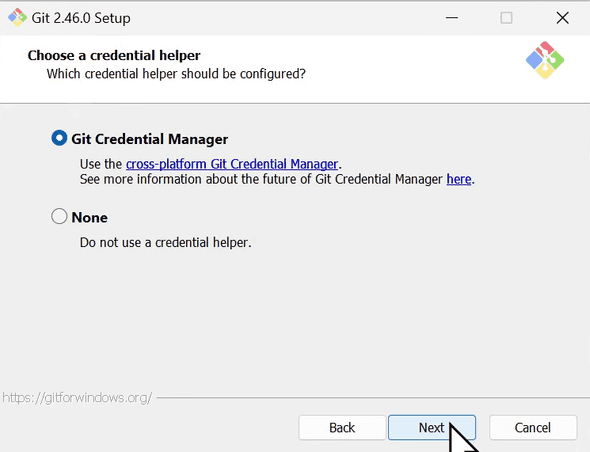Viewport: 590px width, 452px height.
Task: Open the cross-platform Git Credential Manager link
Action: pyautogui.click(x=232, y=164)
